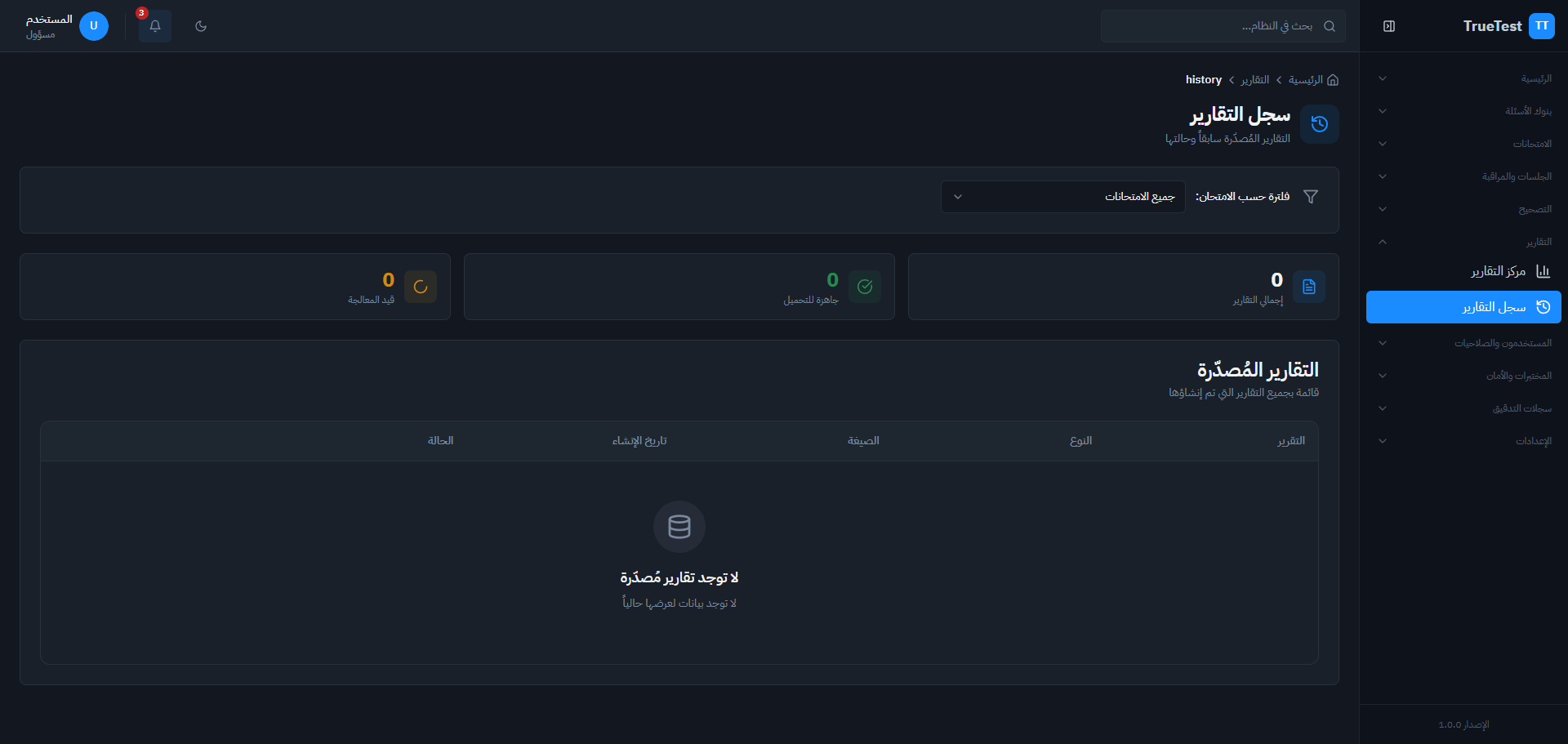Click the total reports document icon
1568x744 pixels.
point(1309,287)
